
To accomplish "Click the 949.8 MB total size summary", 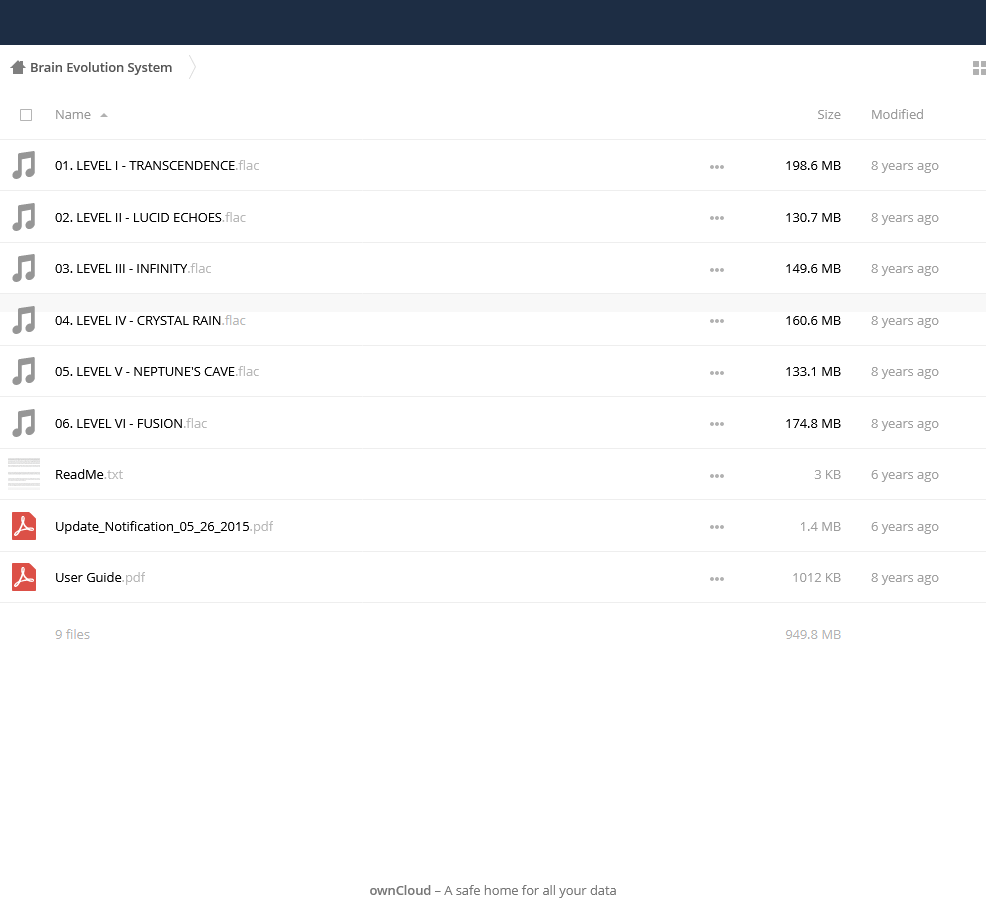I will pyautogui.click(x=812, y=635).
